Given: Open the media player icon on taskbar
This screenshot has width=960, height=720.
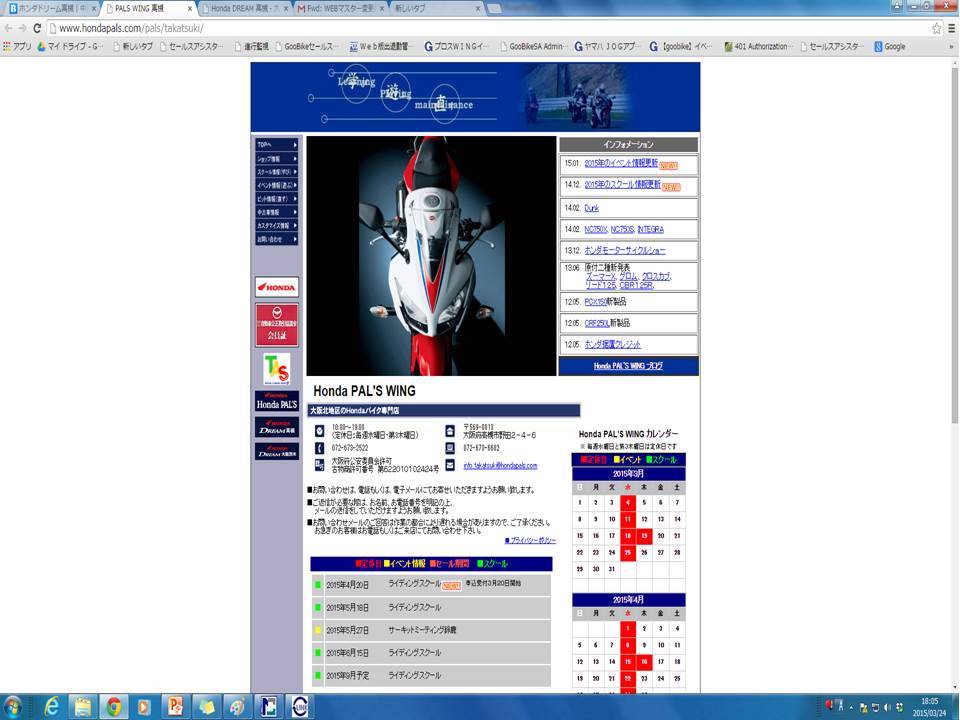Looking at the screenshot, I should click(x=144, y=708).
